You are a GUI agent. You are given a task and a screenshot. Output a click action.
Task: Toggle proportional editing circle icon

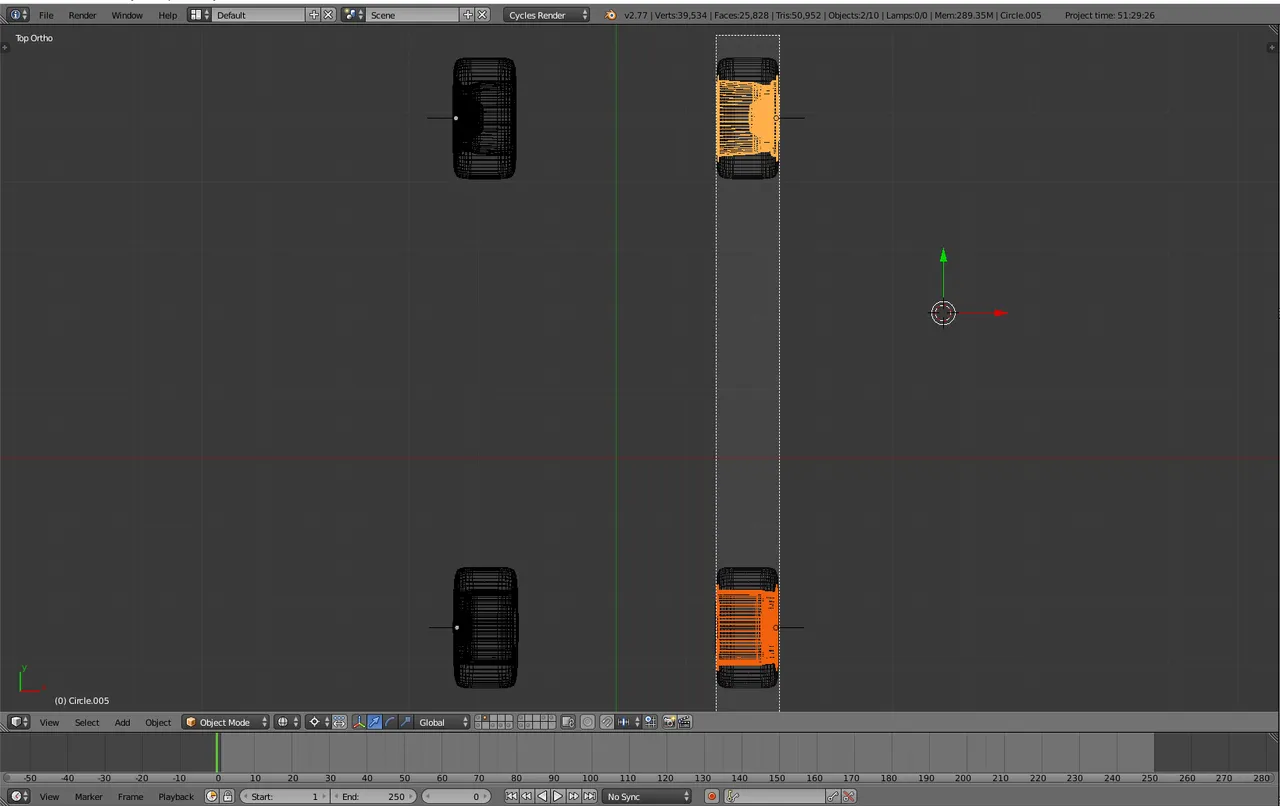coord(587,722)
